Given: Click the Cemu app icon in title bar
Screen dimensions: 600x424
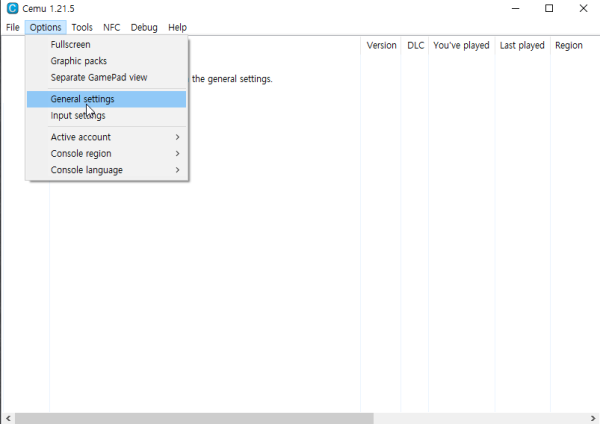Looking at the screenshot, I should click(x=11, y=9).
